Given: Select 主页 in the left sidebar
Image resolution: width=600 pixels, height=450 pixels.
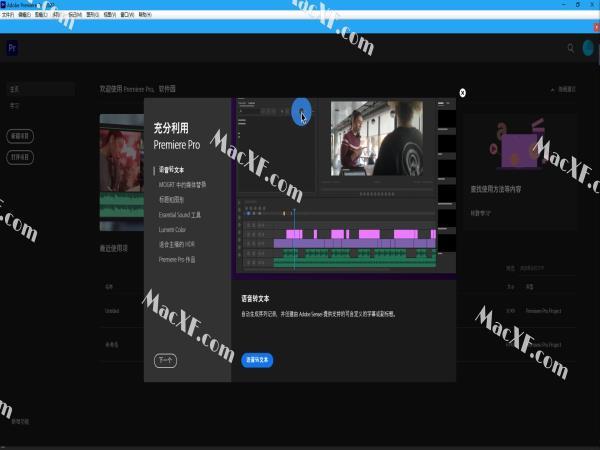Looking at the screenshot, I should tap(41, 89).
